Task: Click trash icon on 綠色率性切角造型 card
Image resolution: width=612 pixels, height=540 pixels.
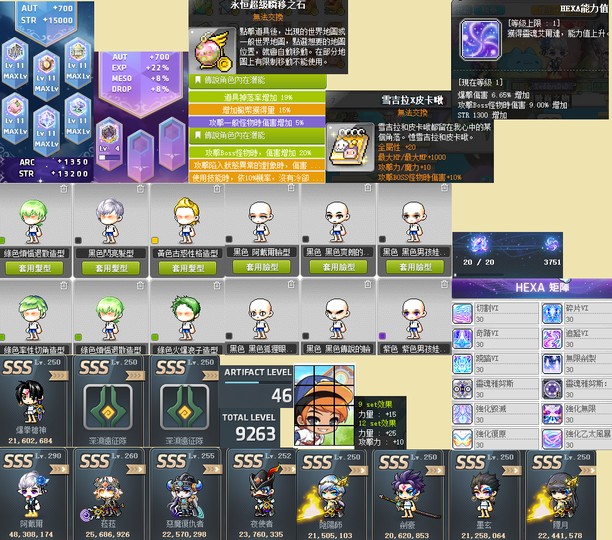Action: 64,286
